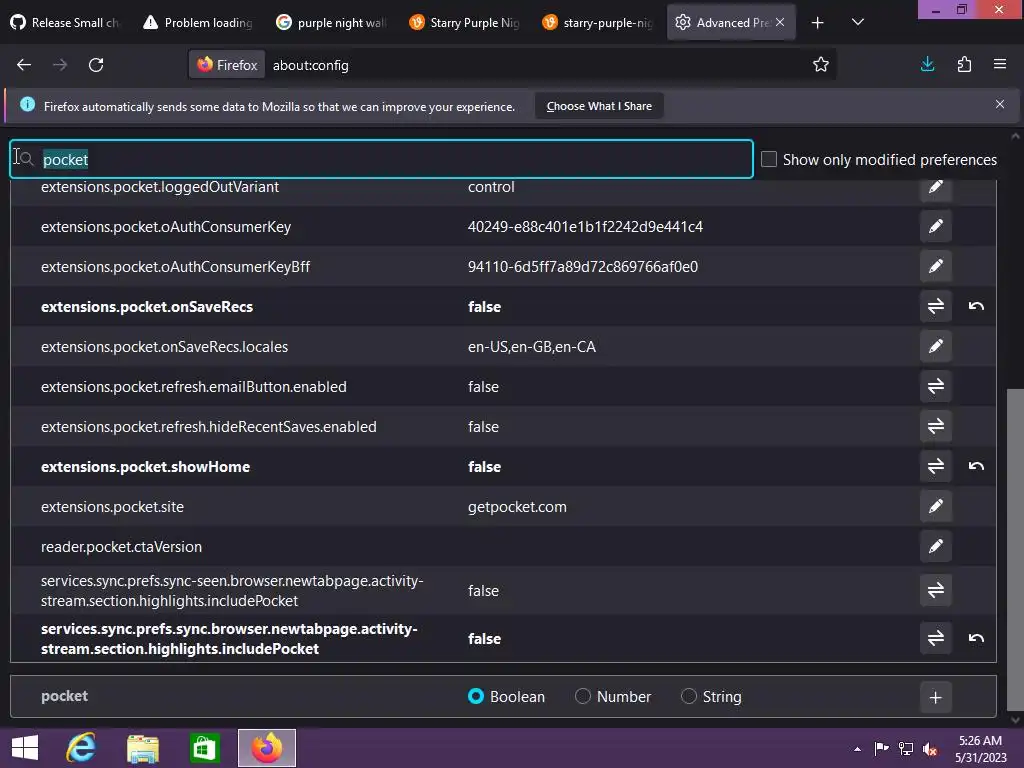Screen dimensions: 1024x768
Task: Reload the current page
Action: click(x=96, y=65)
